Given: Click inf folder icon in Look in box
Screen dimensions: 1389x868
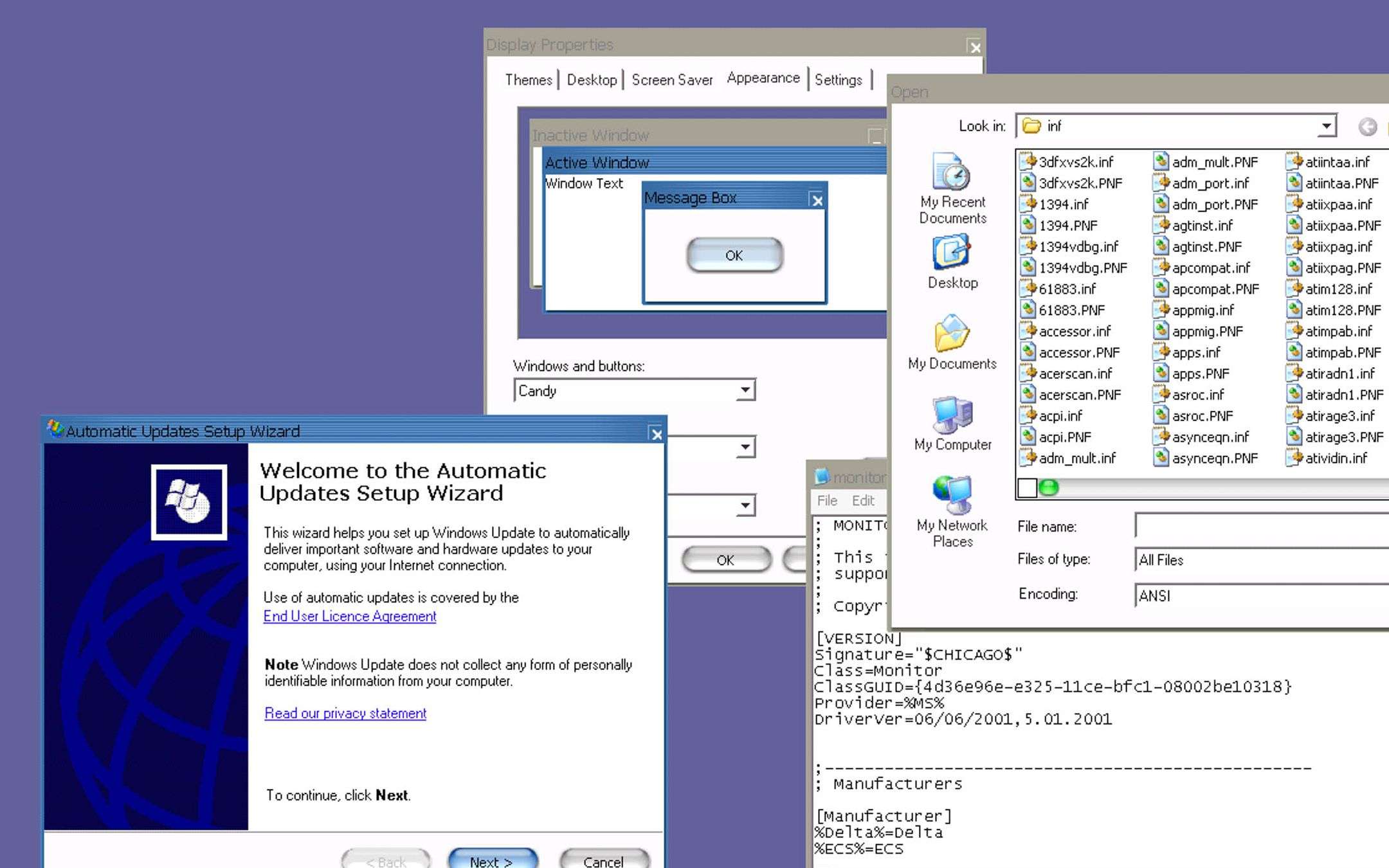Looking at the screenshot, I should 1031,126.
